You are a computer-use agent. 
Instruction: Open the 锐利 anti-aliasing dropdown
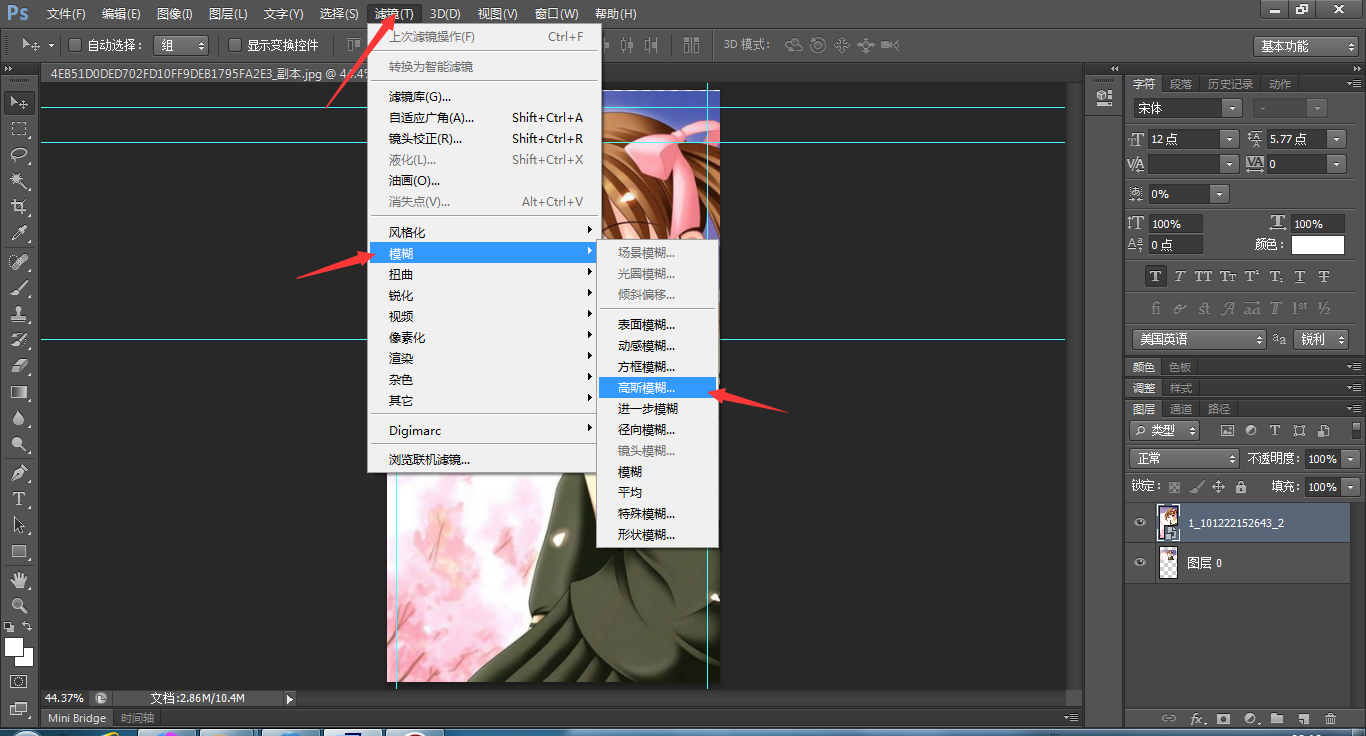coord(1321,339)
